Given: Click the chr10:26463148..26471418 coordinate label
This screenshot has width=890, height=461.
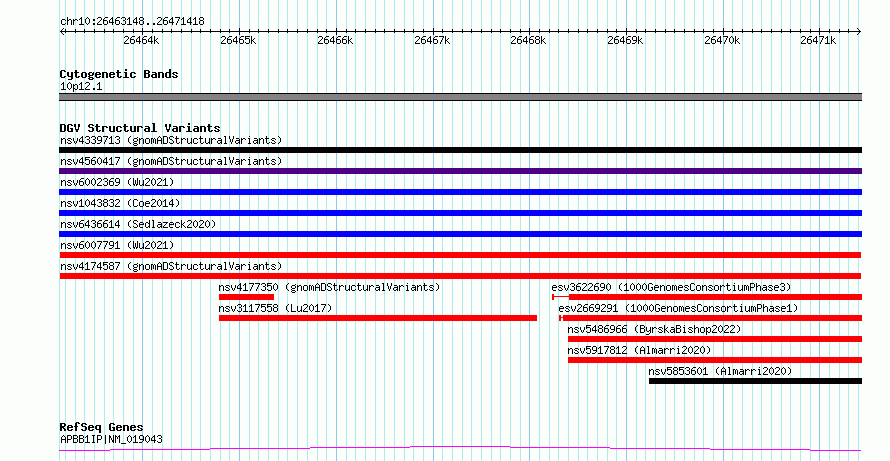Looking at the screenshot, I should pos(132,22).
